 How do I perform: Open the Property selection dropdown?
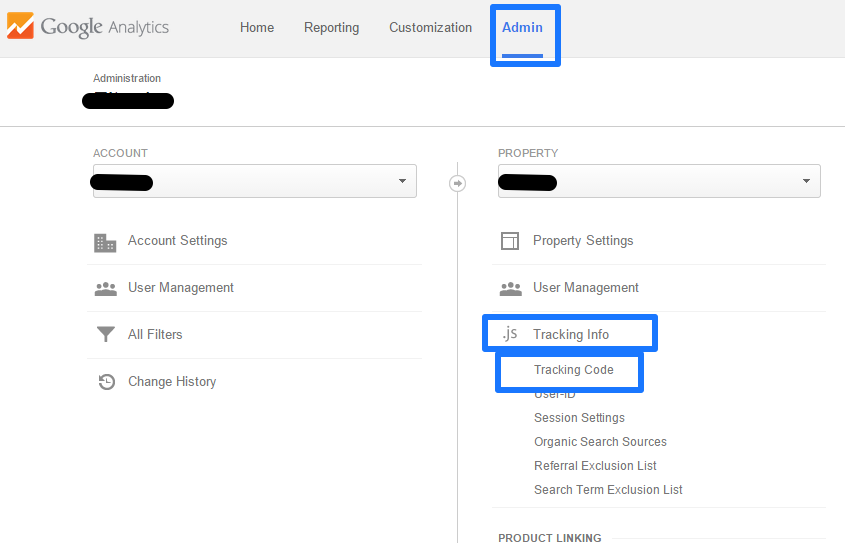(x=659, y=181)
